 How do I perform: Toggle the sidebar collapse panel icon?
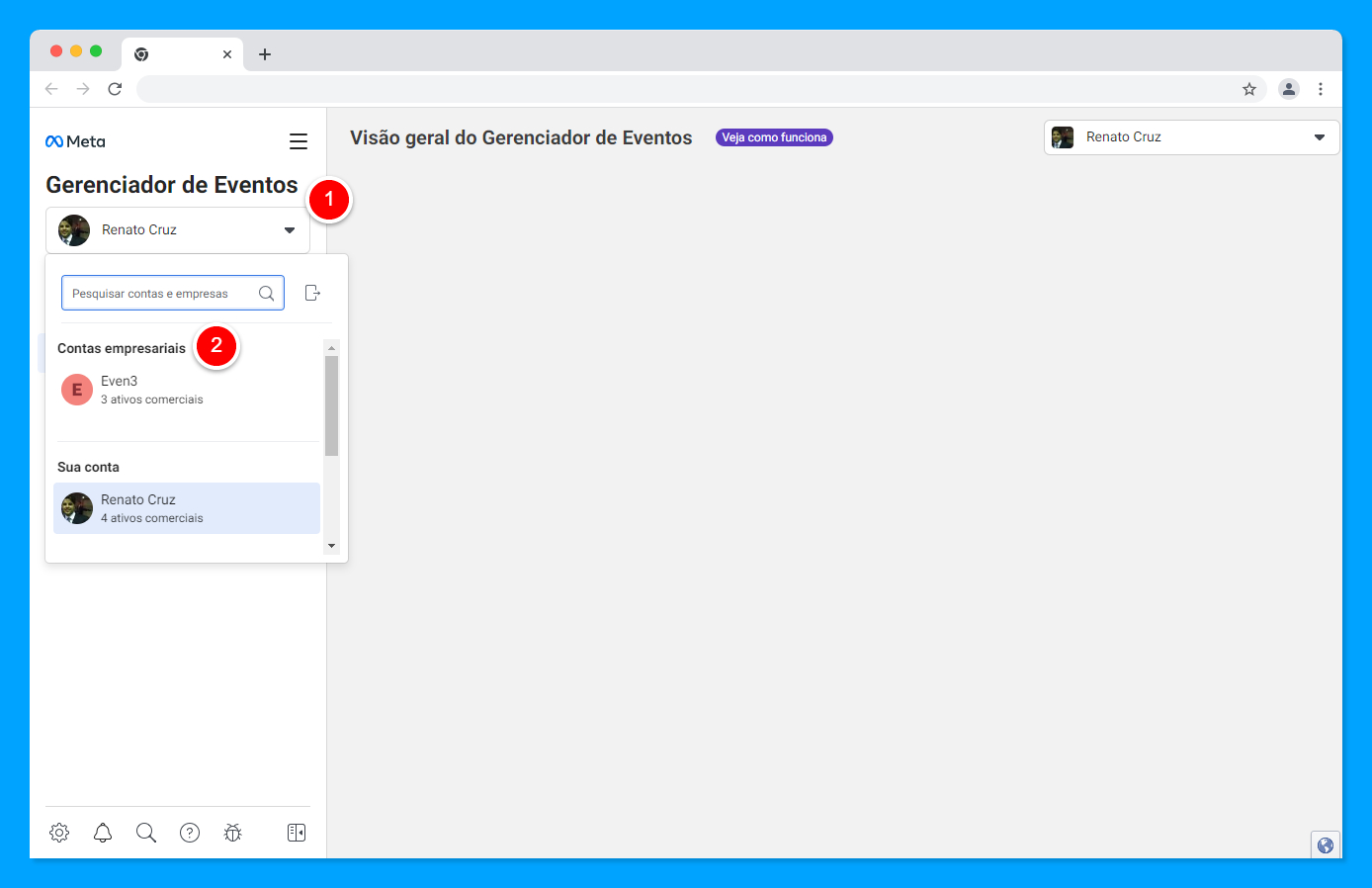coord(297,833)
